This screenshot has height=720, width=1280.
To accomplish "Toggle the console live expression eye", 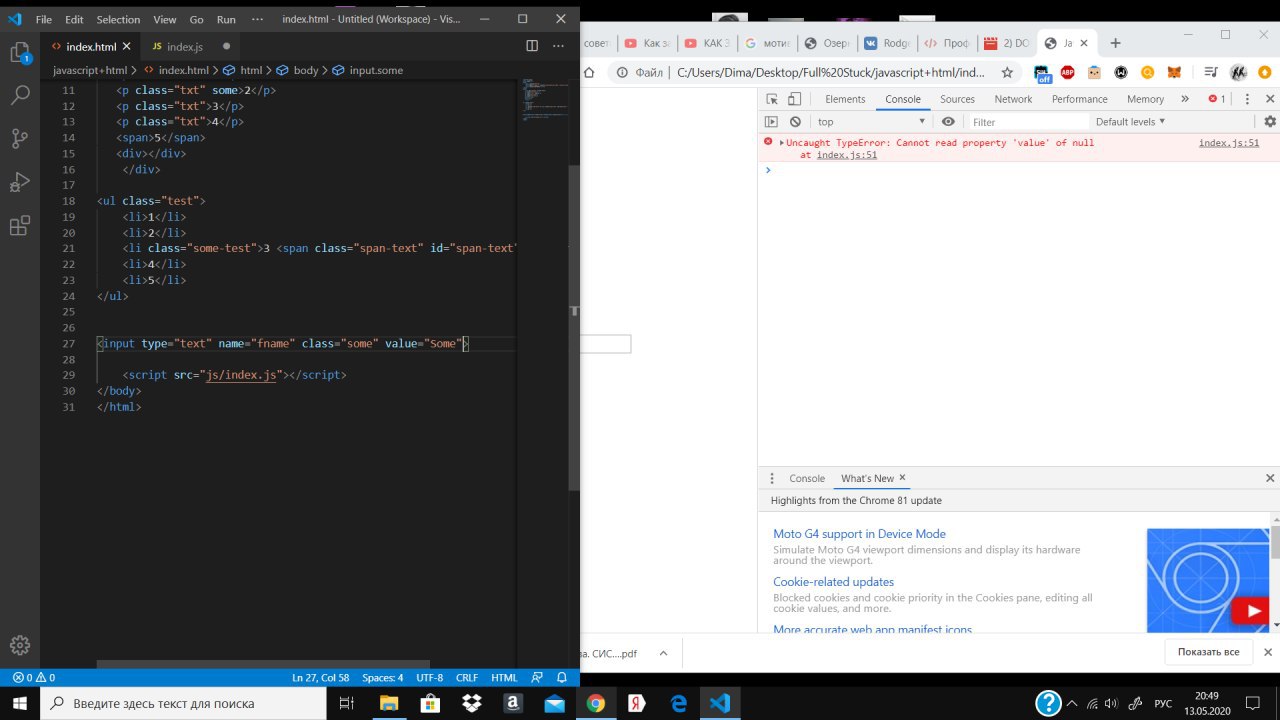I will (x=948, y=122).
